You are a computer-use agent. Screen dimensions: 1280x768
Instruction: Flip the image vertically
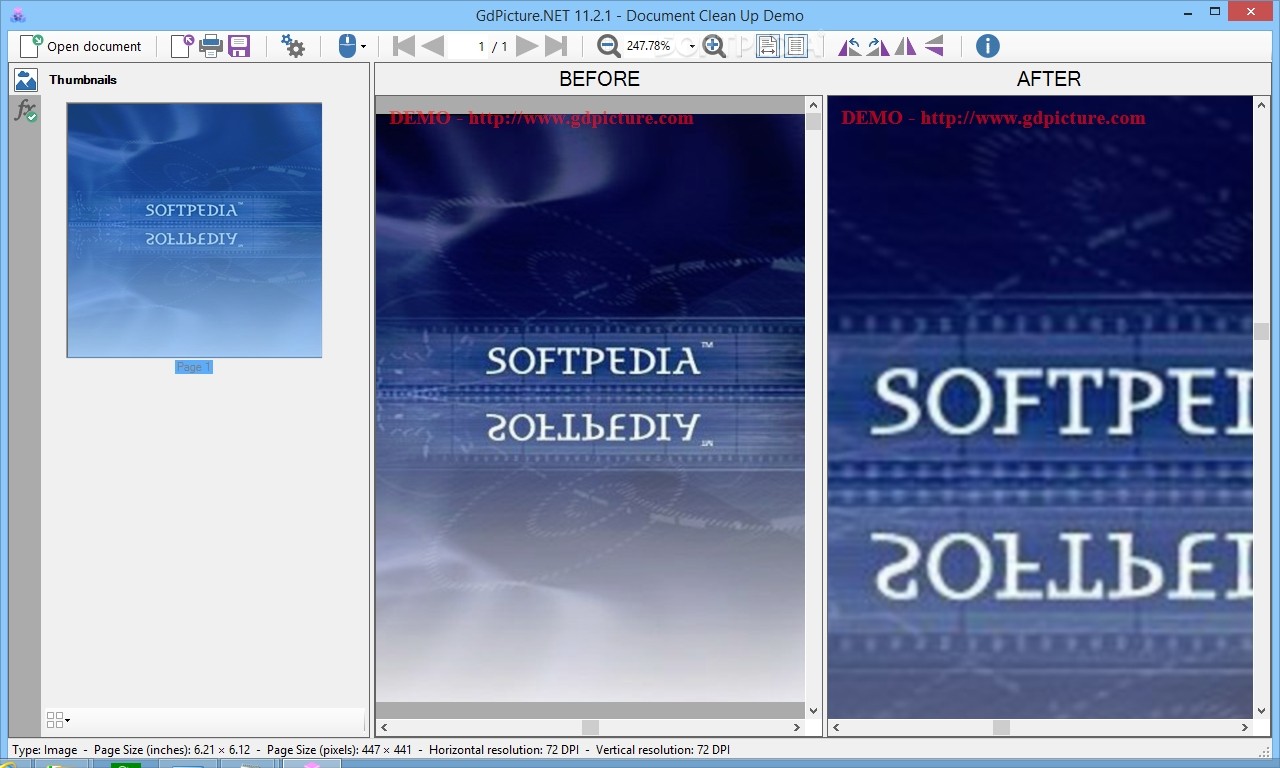tap(933, 46)
